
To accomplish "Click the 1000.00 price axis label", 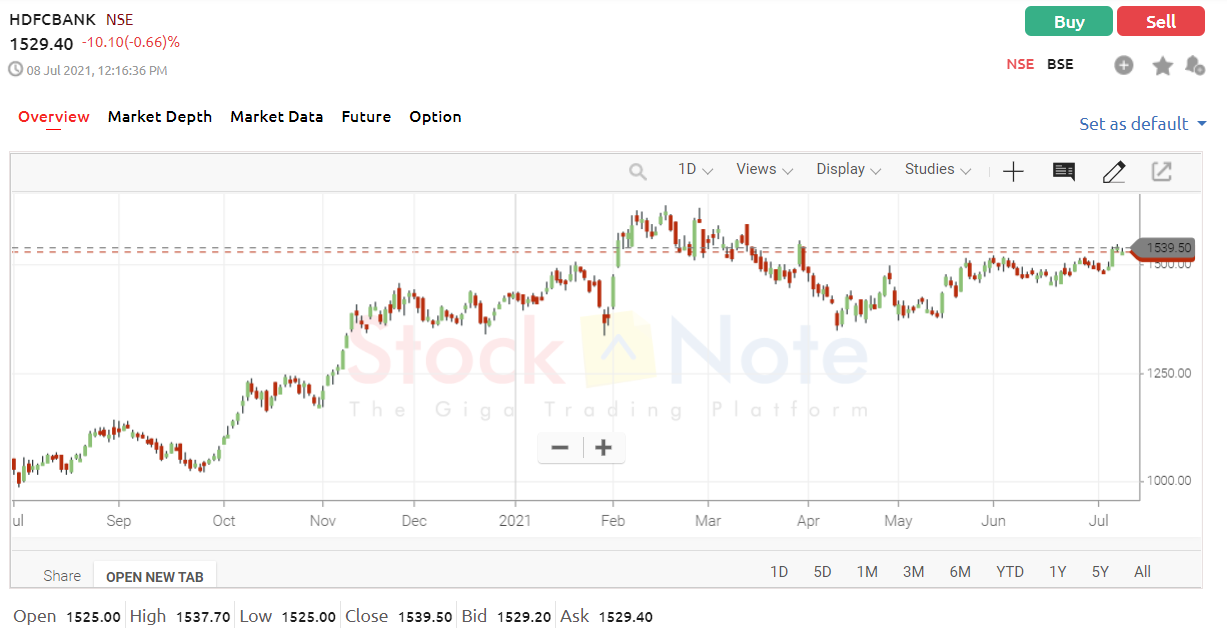I will pos(1169,481).
